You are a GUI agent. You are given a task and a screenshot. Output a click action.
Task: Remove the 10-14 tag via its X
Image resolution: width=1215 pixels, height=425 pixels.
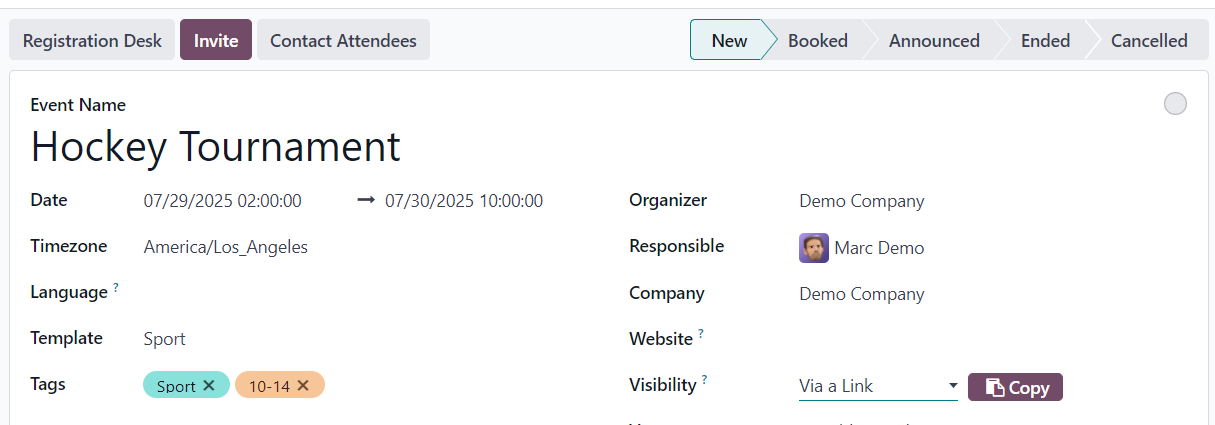(303, 386)
